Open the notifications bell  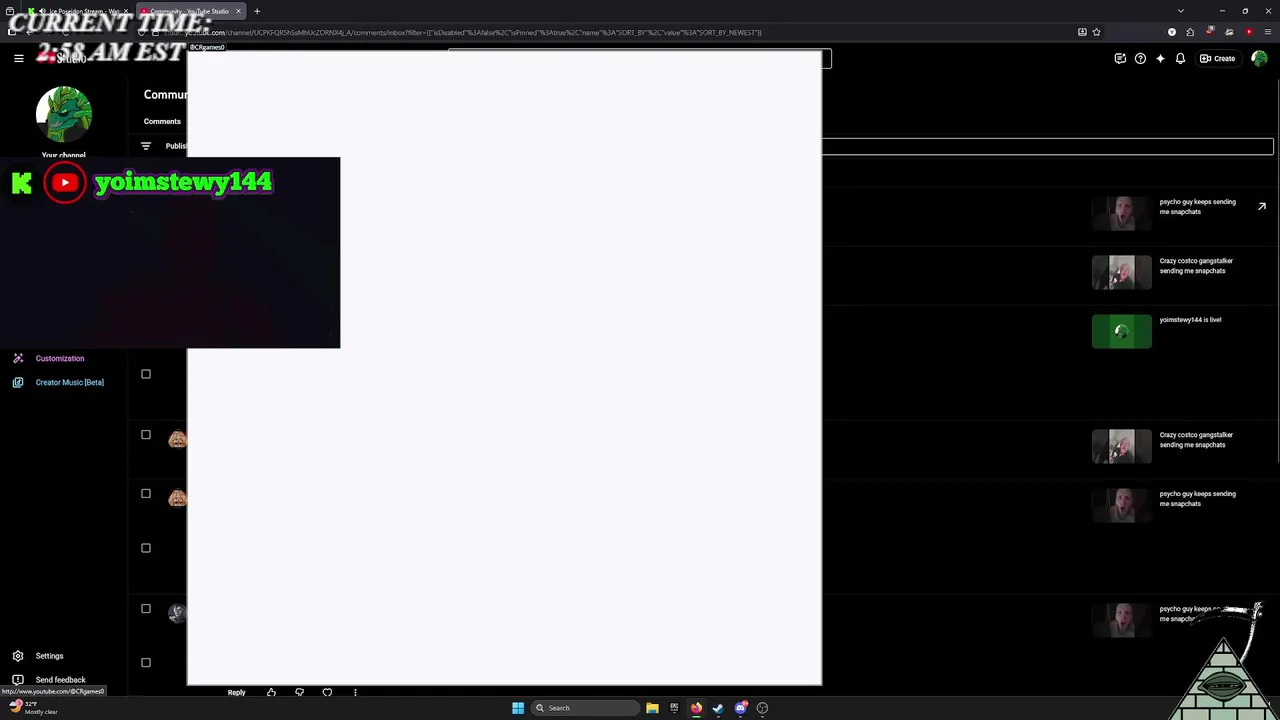(1180, 58)
